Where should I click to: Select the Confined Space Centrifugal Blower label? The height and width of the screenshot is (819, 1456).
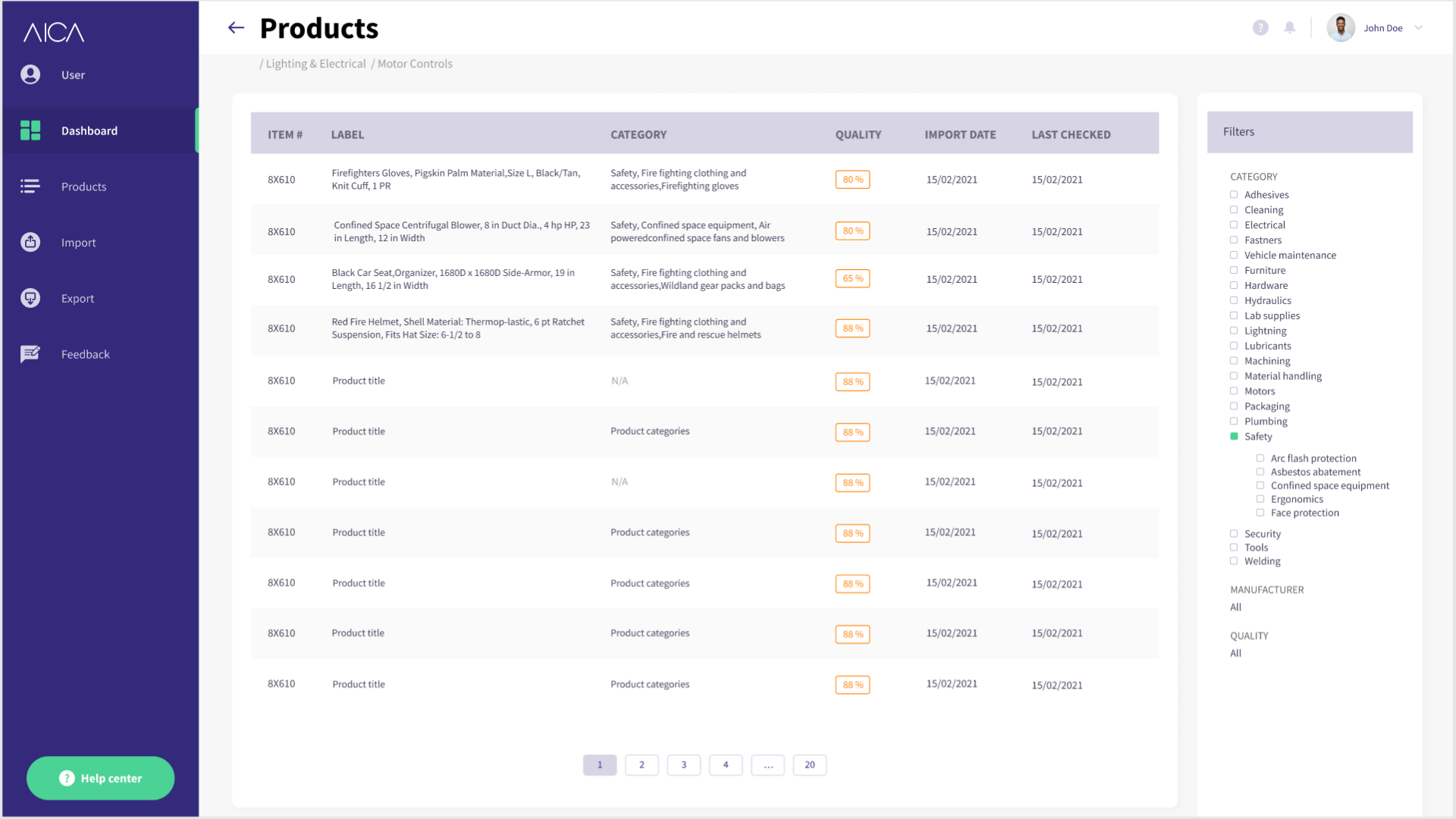[461, 231]
